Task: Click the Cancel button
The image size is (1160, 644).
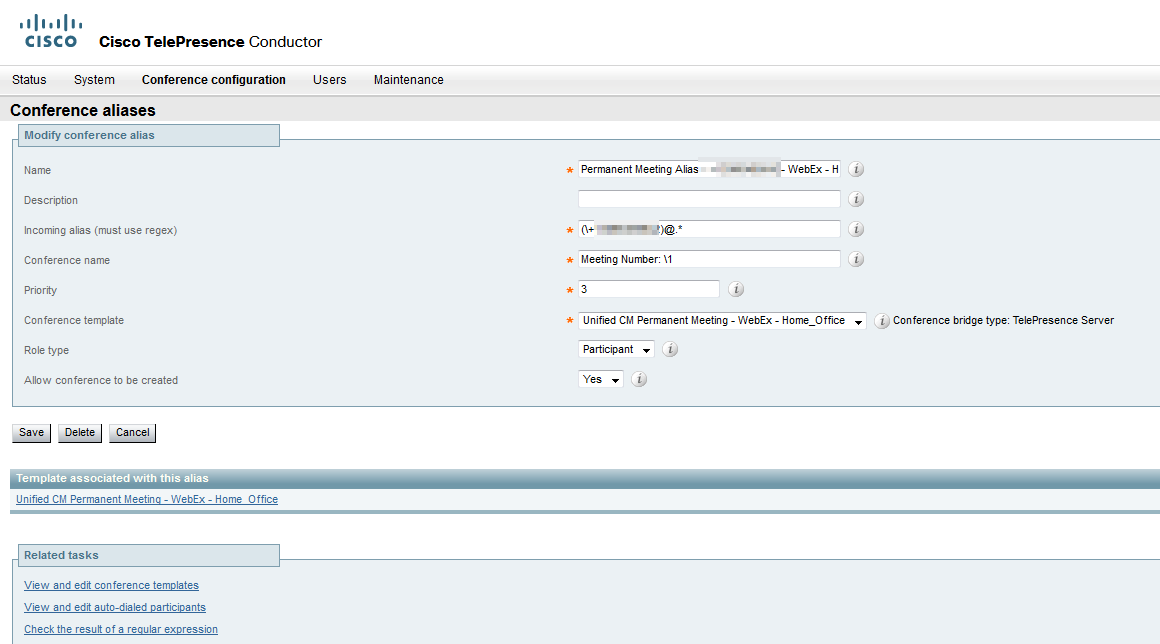Action: click(132, 433)
